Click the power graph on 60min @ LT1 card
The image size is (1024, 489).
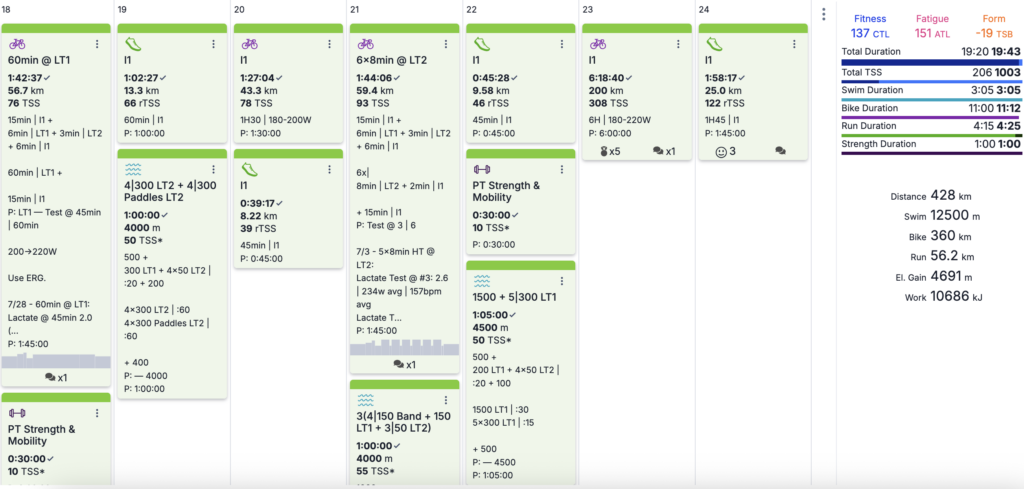(56, 360)
